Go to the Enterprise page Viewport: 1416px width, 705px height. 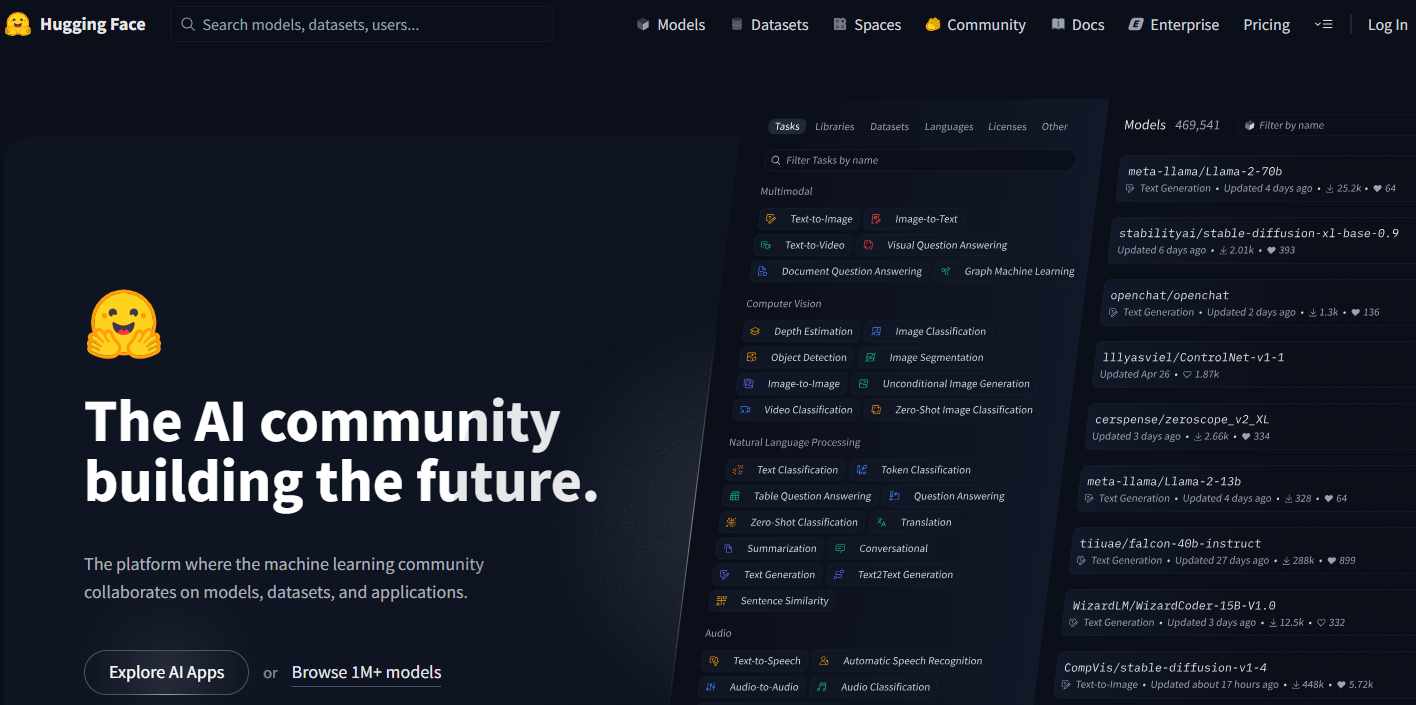pos(1174,25)
